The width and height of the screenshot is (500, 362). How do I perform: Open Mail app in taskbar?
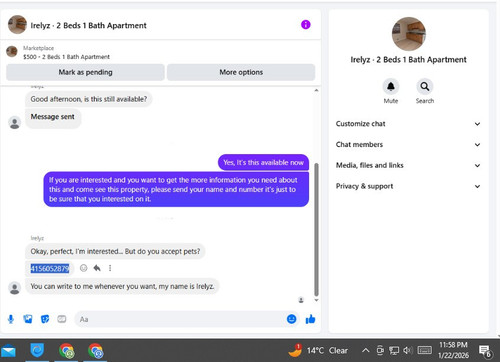click(x=8, y=351)
